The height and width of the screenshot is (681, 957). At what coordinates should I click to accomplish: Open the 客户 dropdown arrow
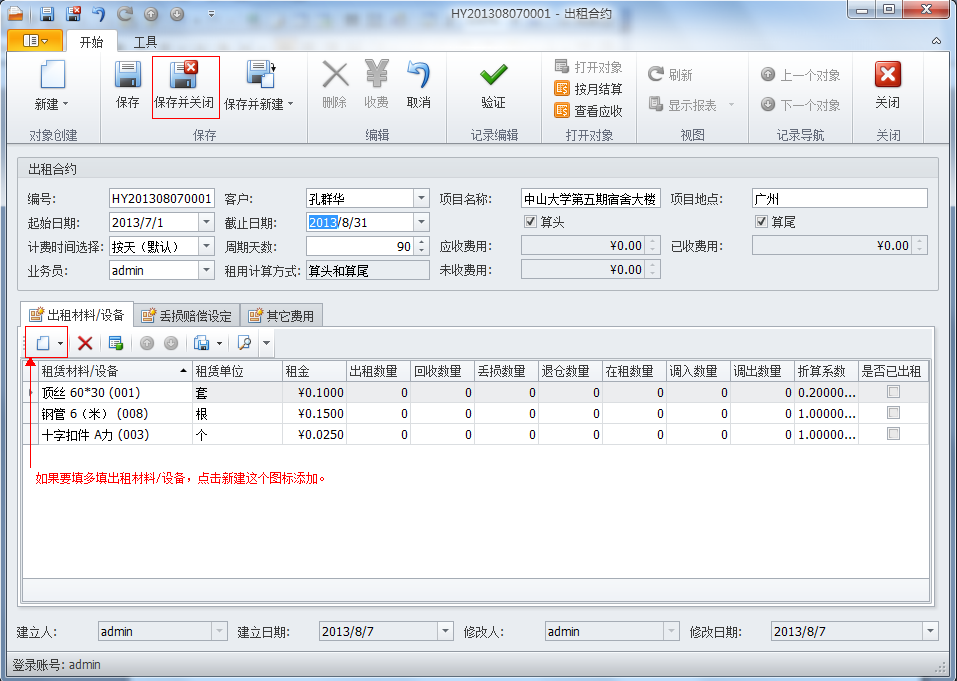pyautogui.click(x=421, y=198)
